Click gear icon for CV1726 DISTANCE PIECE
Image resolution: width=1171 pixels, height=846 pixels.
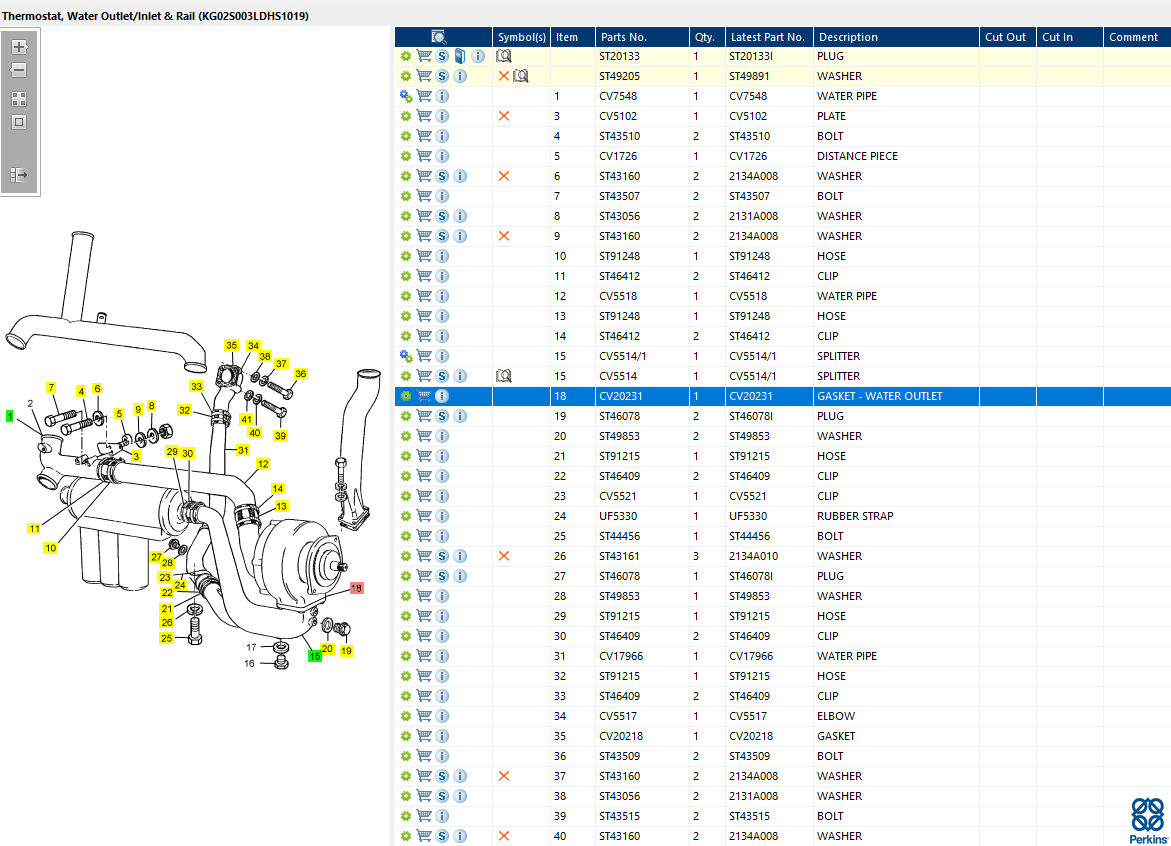coord(406,156)
